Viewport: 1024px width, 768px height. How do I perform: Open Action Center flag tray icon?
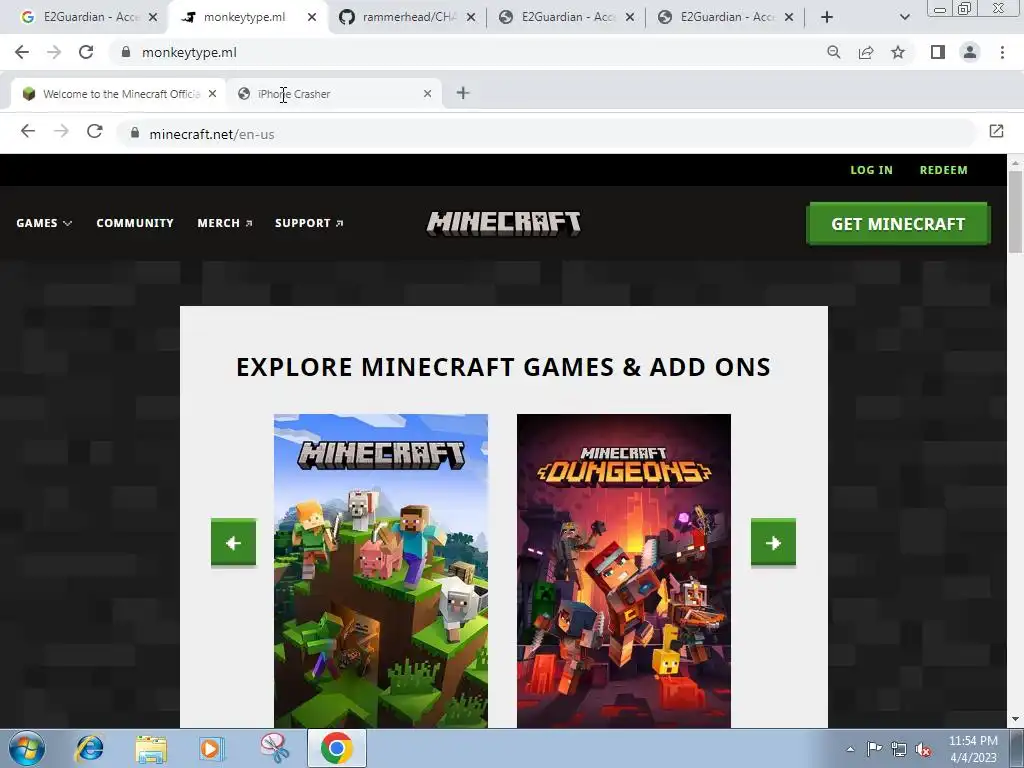(x=874, y=749)
